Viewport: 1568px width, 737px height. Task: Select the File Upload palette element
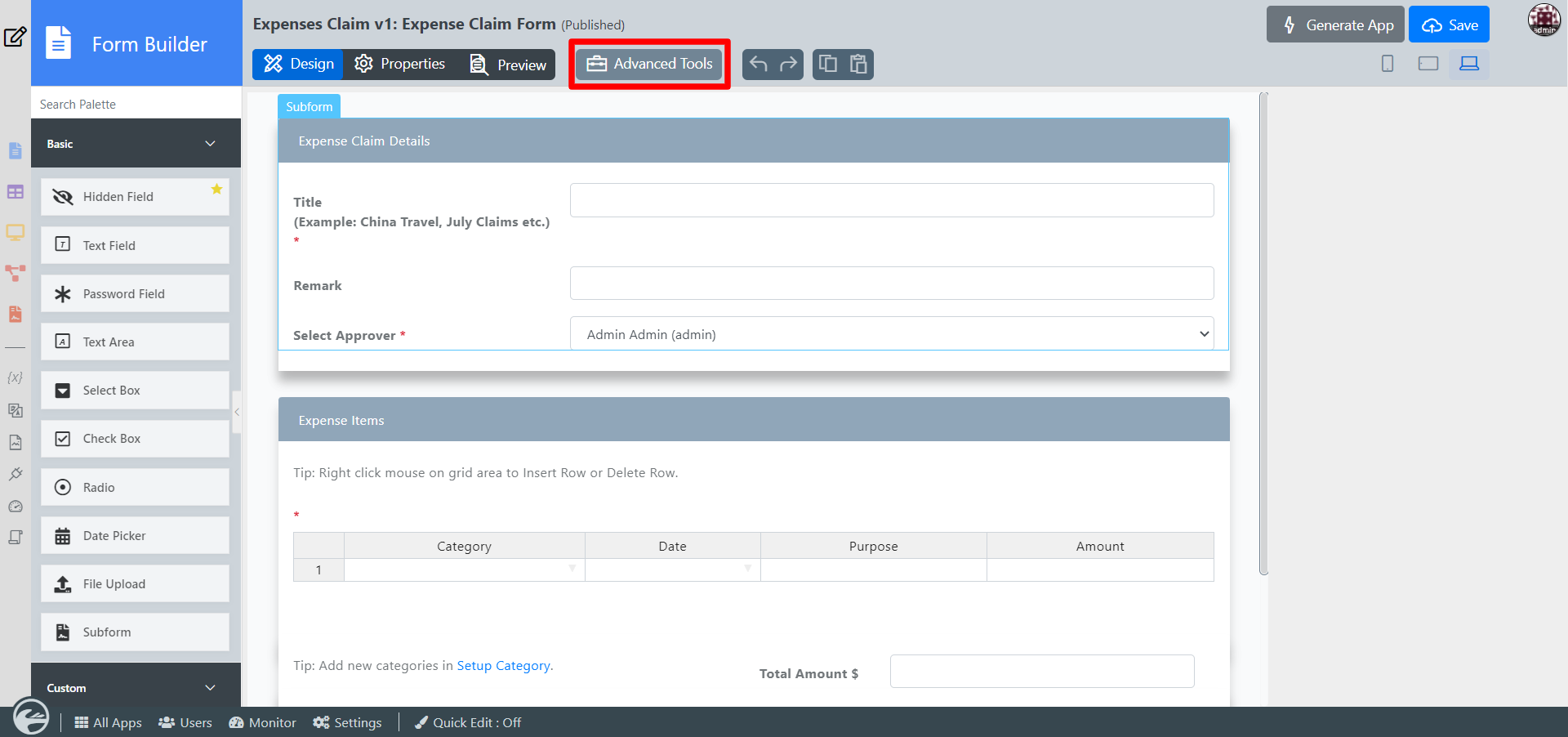click(x=135, y=583)
